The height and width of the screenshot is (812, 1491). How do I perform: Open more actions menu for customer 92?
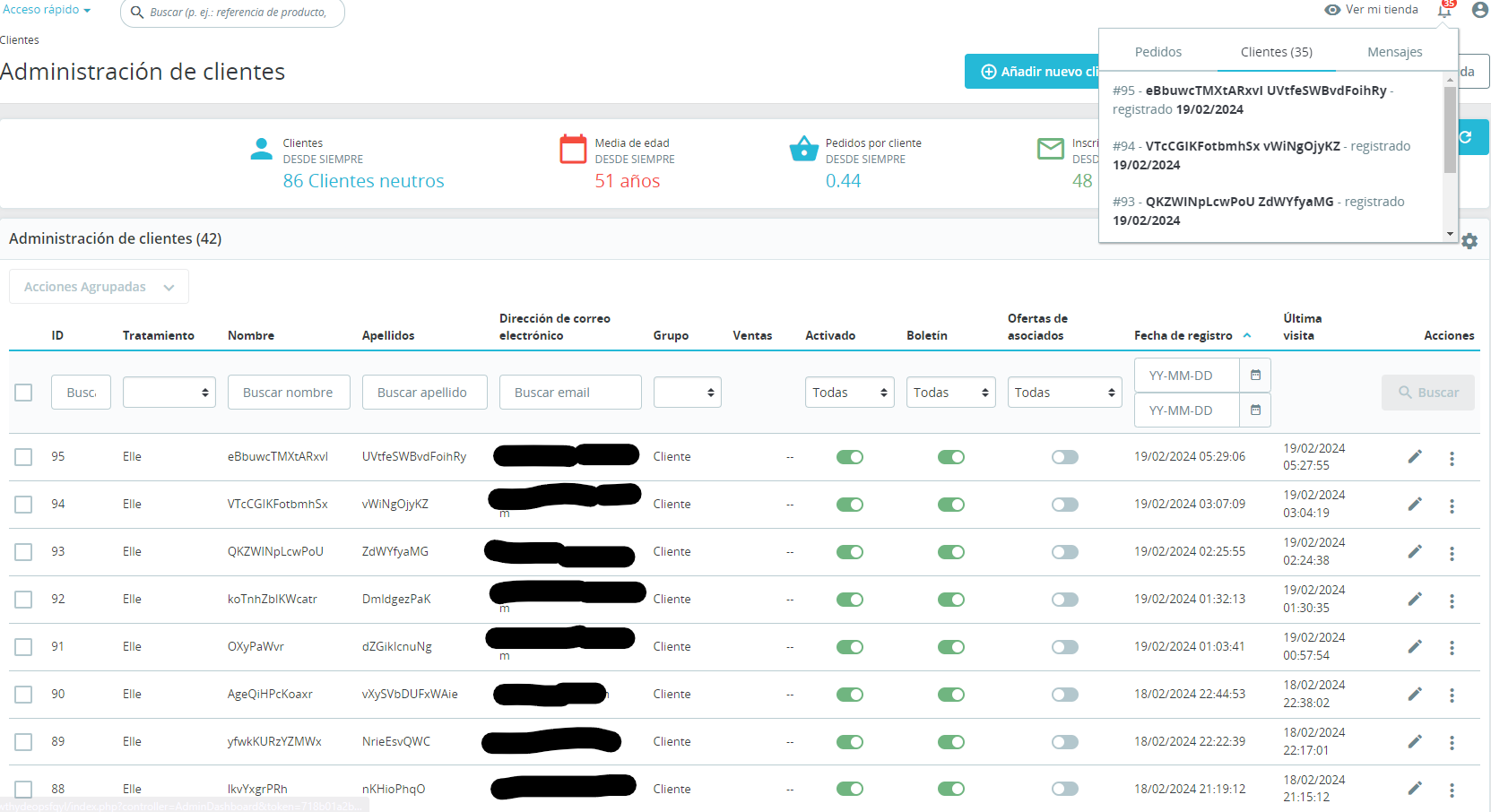click(1452, 601)
